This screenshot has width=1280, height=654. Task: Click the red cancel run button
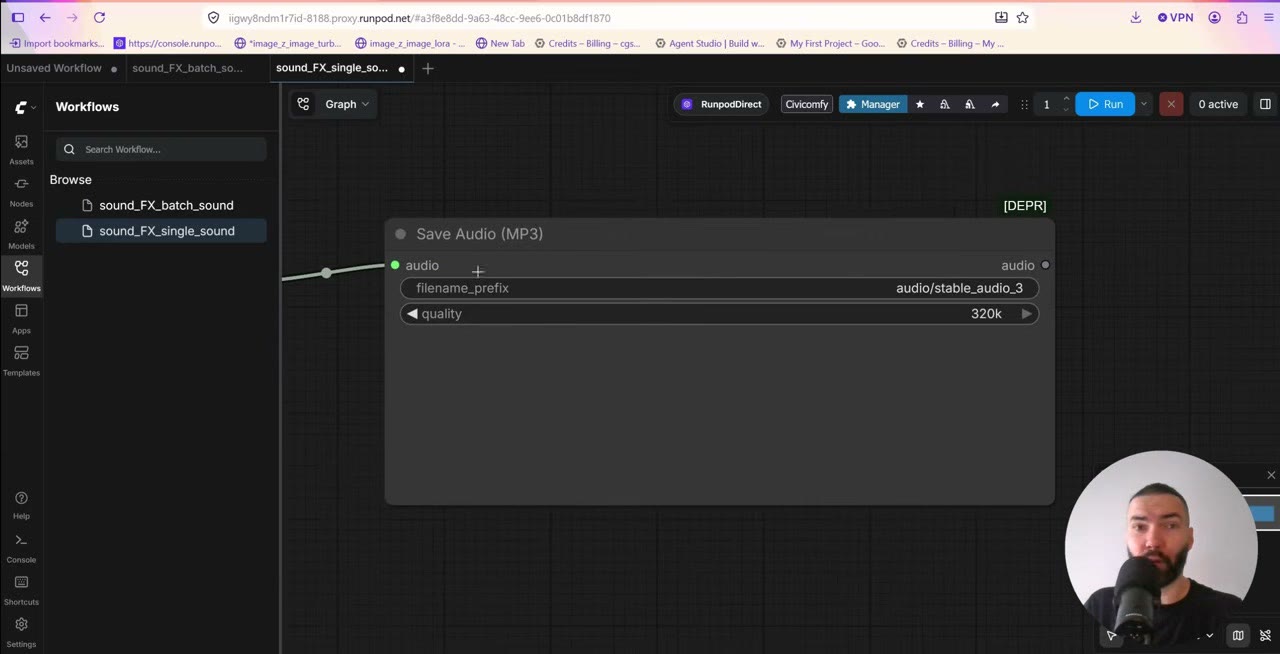[x=1171, y=104]
